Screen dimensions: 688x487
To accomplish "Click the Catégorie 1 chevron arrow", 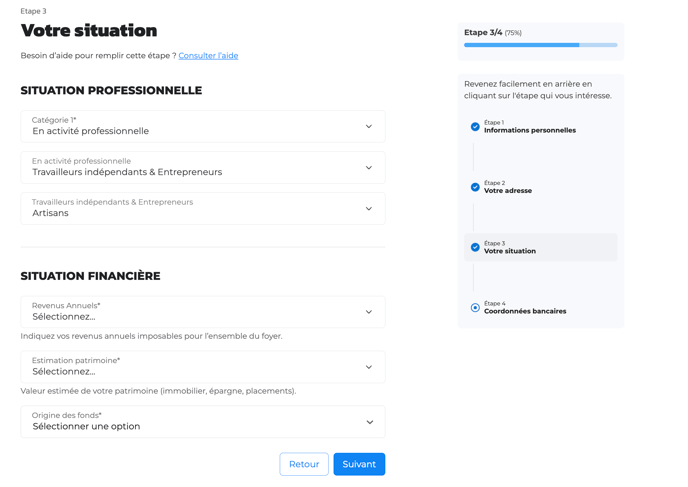I will 369,127.
